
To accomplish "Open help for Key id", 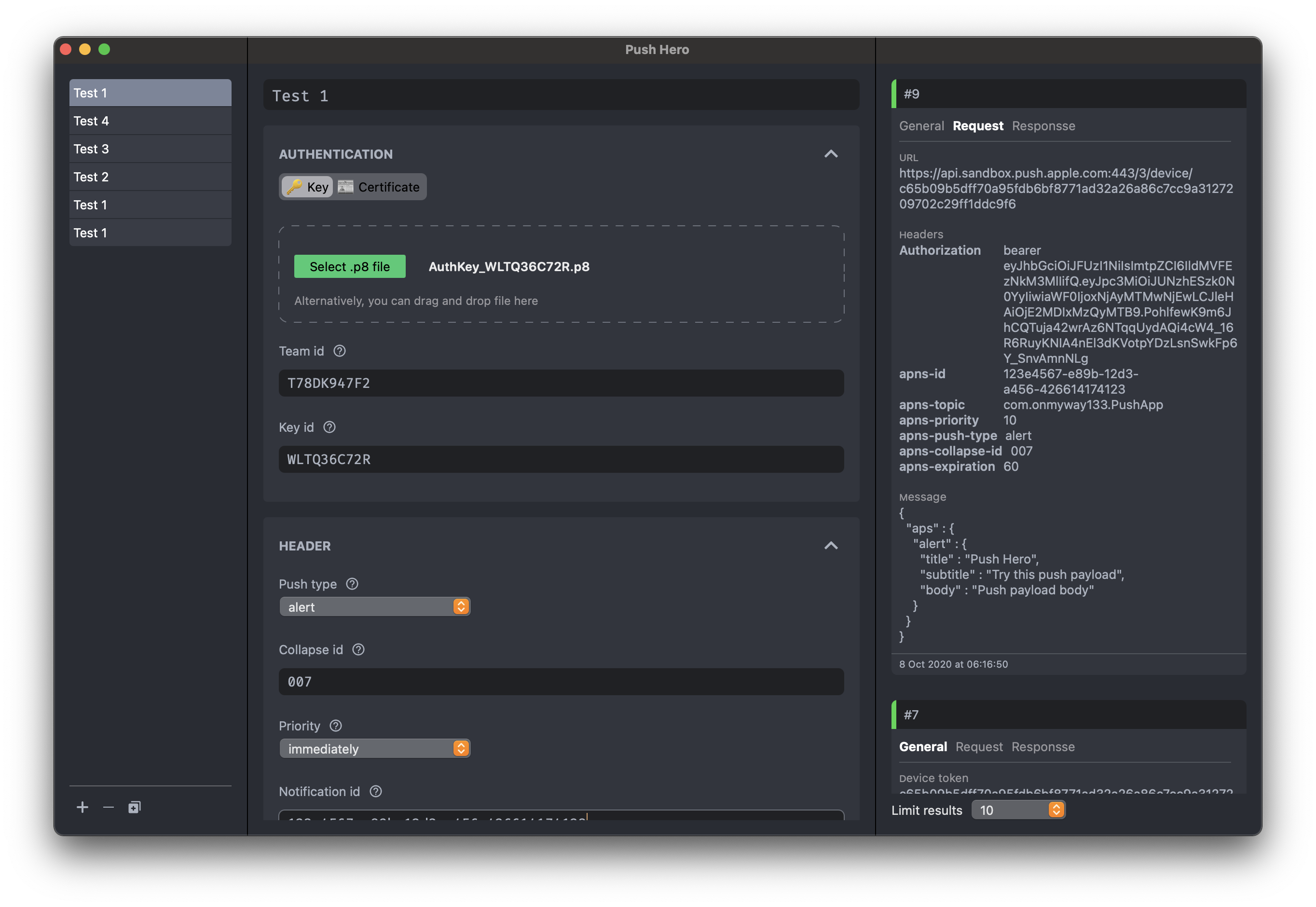I will (329, 427).
